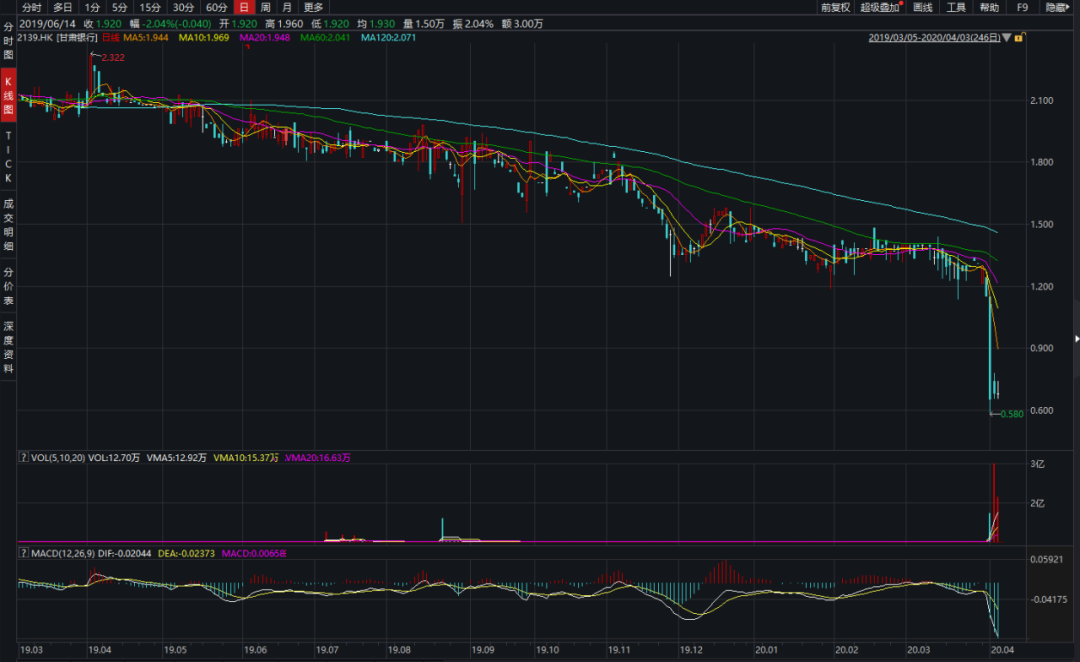Click the MA120 cyan legend label
Viewport: 1080px width, 662px height.
[x=387, y=38]
